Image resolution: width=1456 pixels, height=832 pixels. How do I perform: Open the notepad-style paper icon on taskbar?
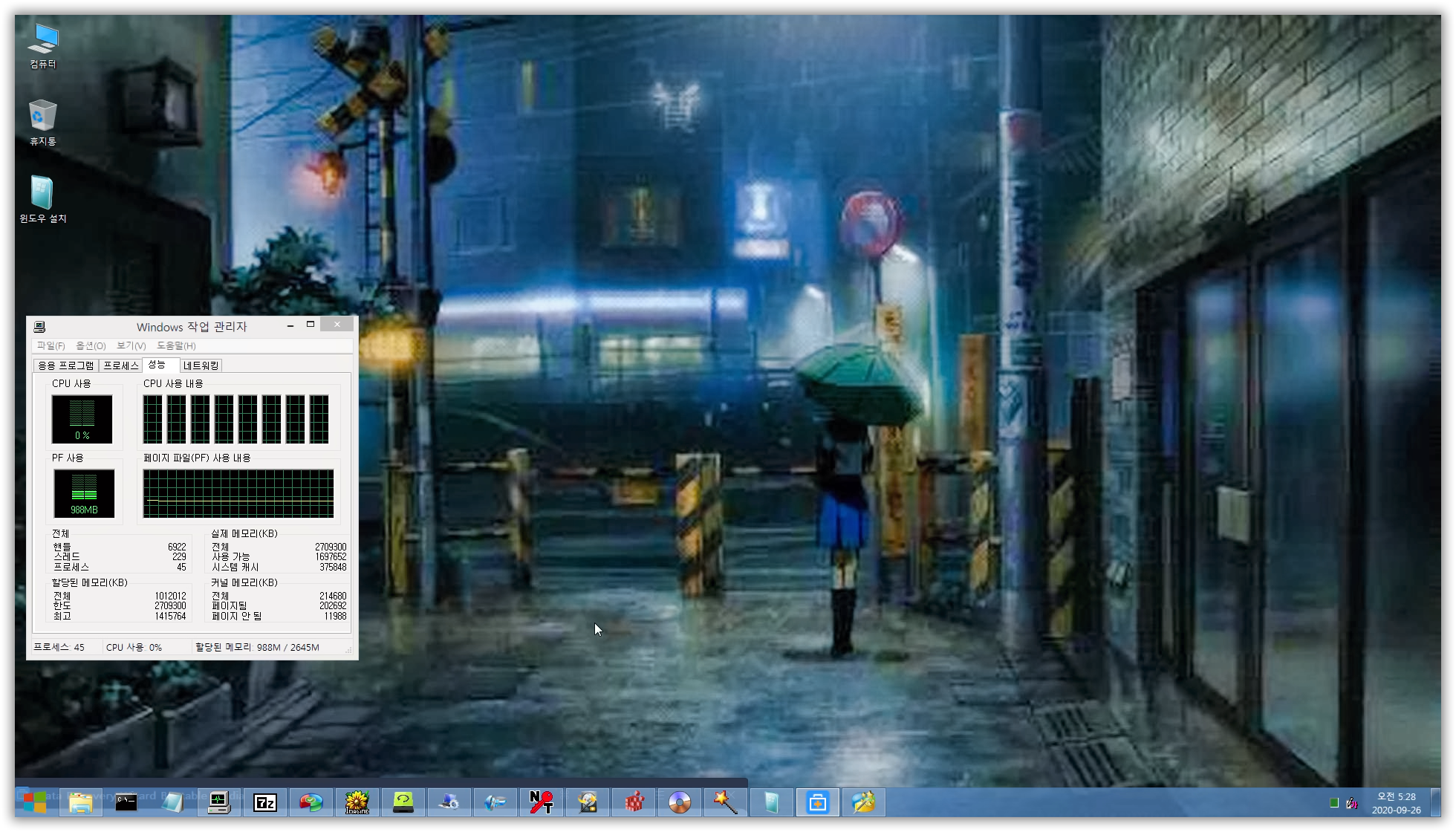[x=172, y=802]
